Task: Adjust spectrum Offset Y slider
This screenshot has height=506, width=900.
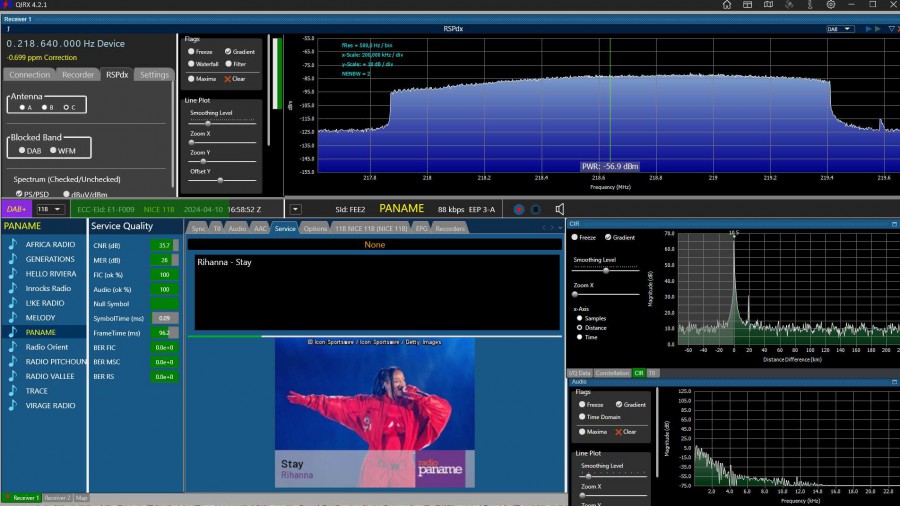Action: (x=222, y=180)
